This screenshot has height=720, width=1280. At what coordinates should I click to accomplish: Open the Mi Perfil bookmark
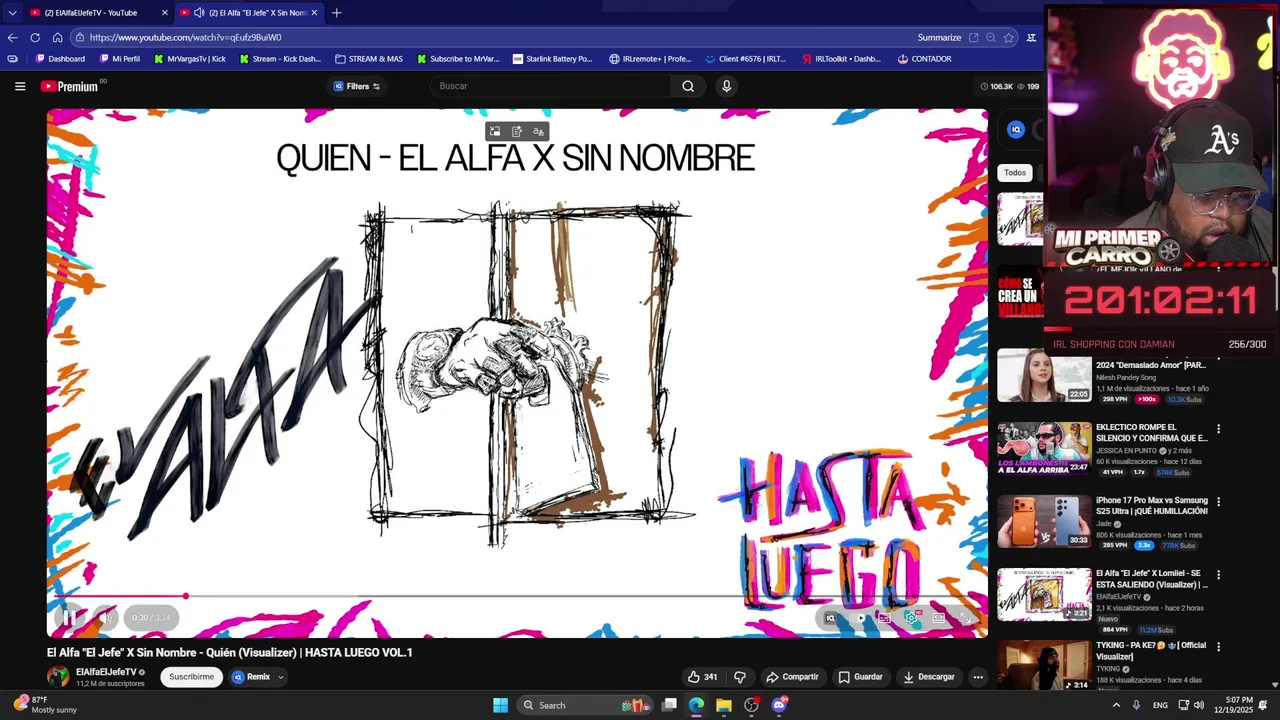[x=119, y=59]
